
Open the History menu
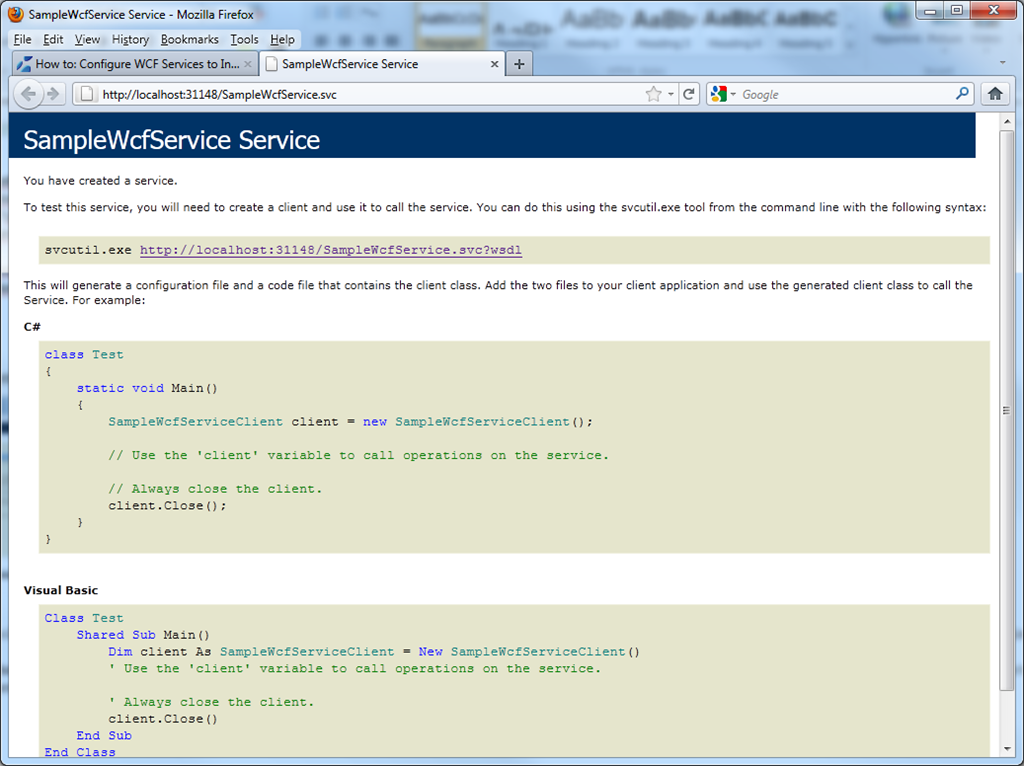pos(130,39)
